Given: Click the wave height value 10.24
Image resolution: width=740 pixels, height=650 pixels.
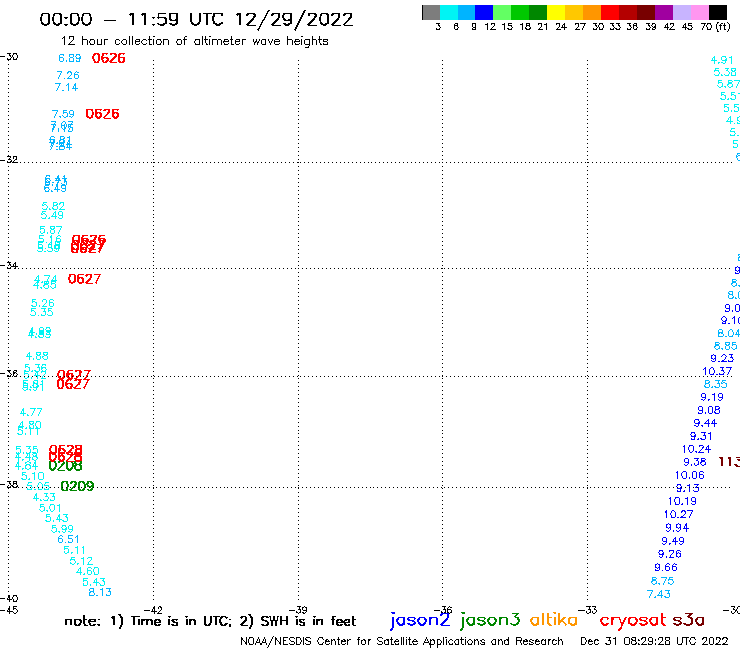Looking at the screenshot, I should pyautogui.click(x=697, y=449).
